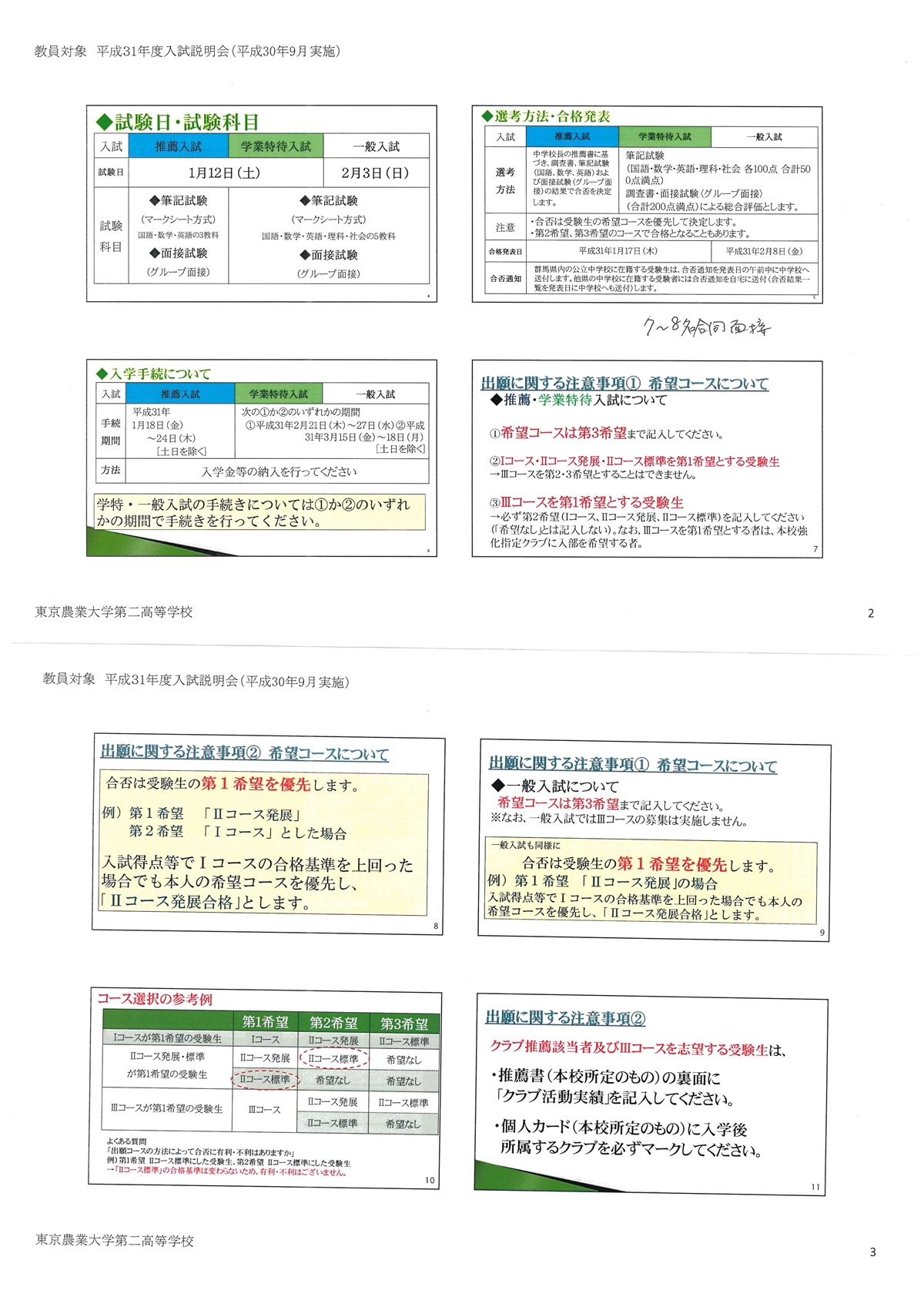924x1307 pixels.
Task: Select the slide thumbnail about クラブ推薦該当者
Action: pyautogui.click(x=652, y=1096)
